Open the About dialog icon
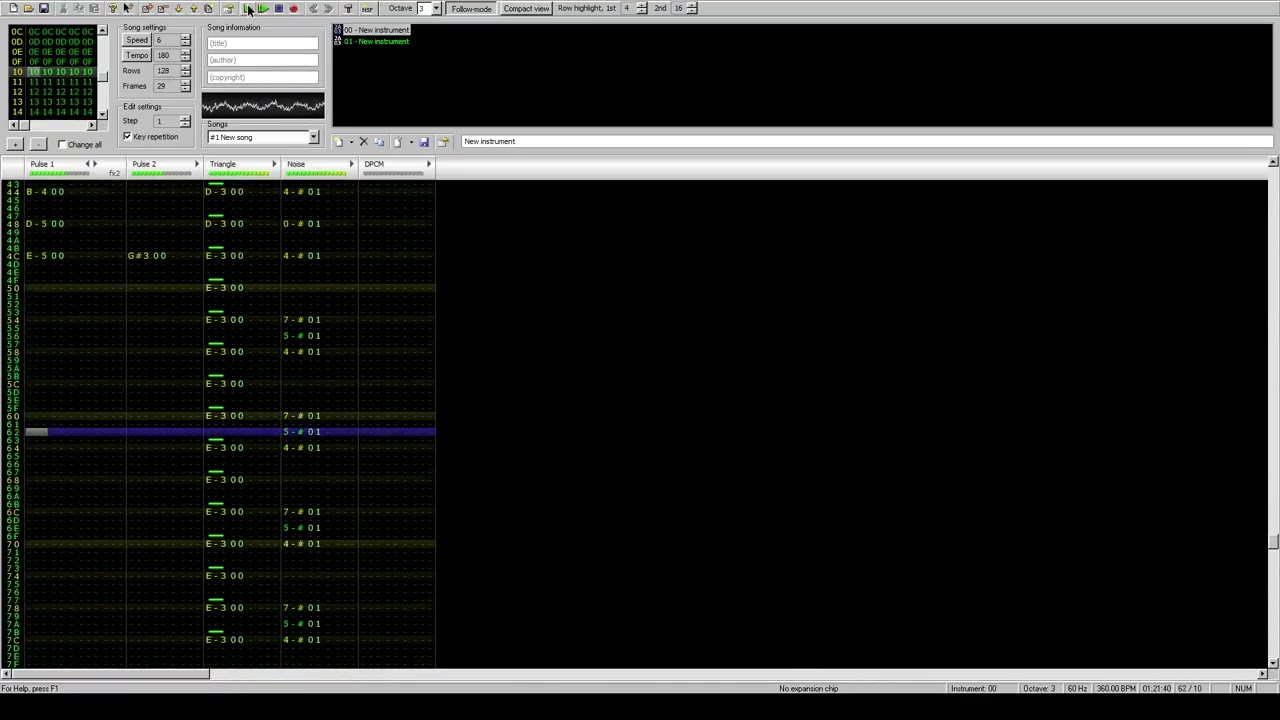 click(x=113, y=8)
